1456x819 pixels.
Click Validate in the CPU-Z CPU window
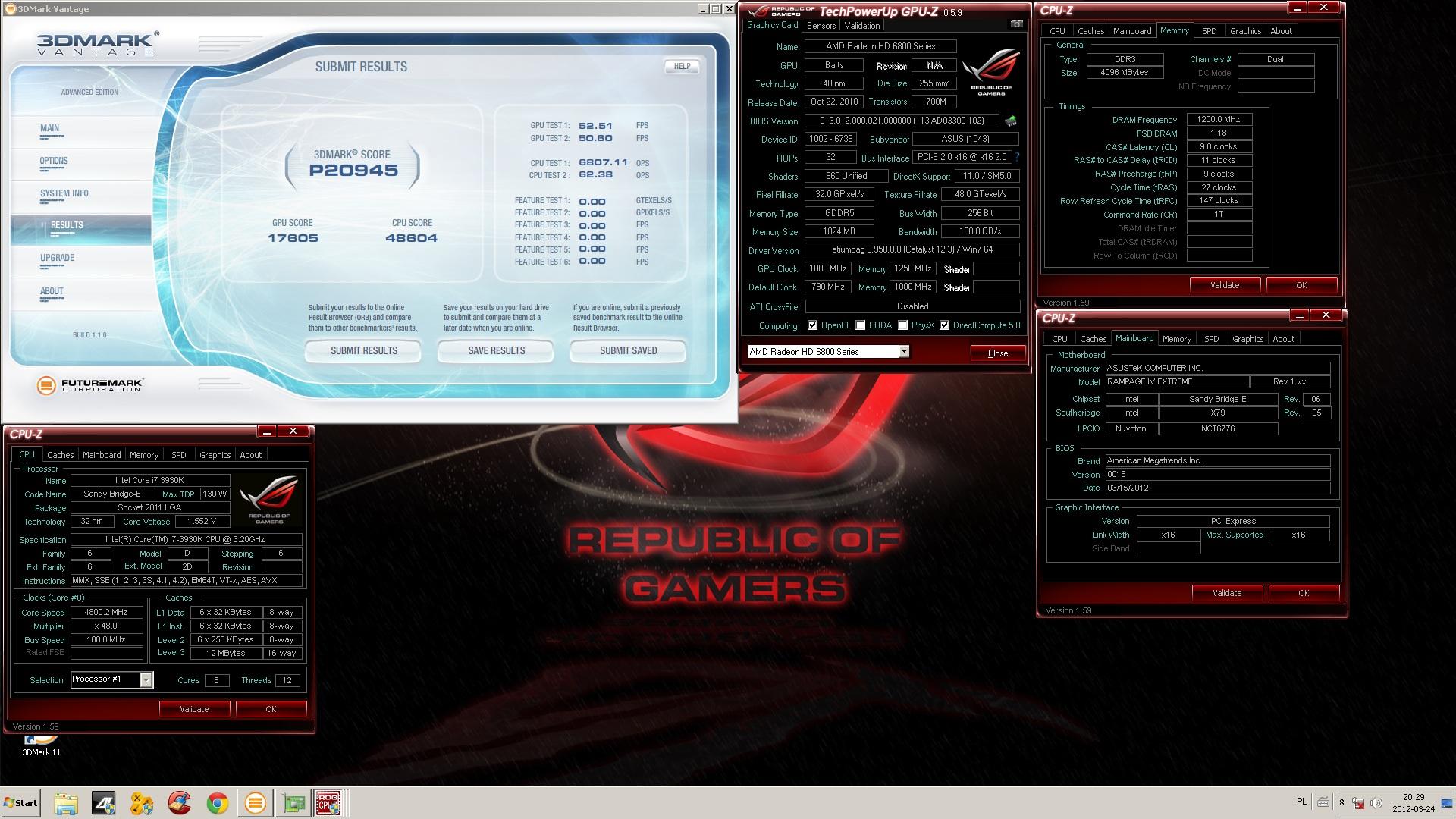194,709
